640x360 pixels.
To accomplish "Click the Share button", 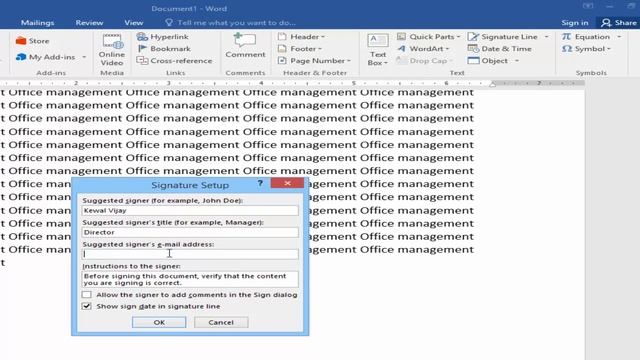I will pyautogui.click(x=618, y=22).
